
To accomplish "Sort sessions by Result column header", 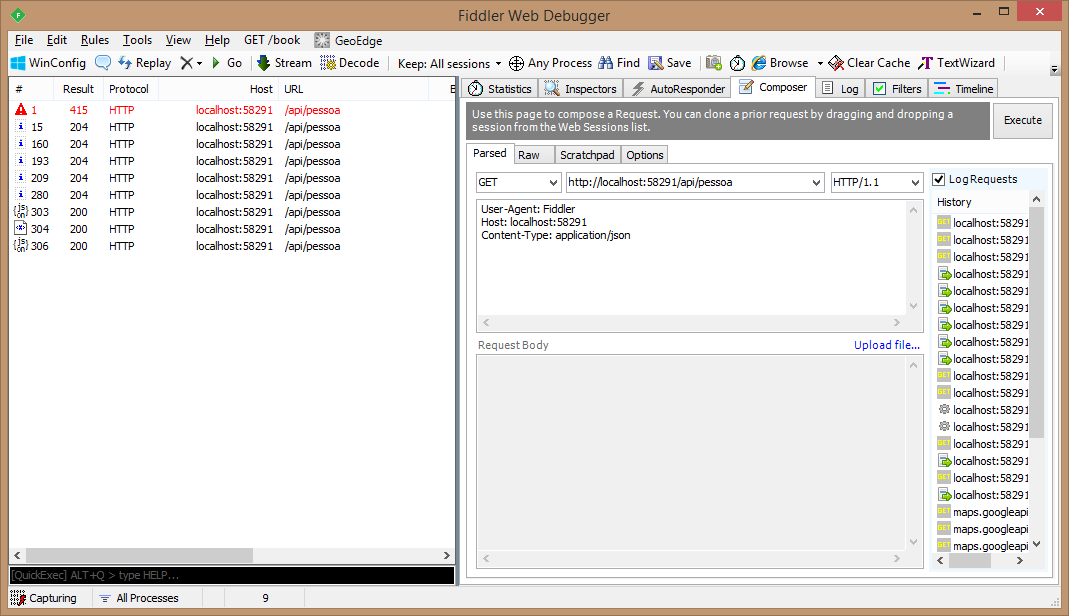I will coord(78,89).
